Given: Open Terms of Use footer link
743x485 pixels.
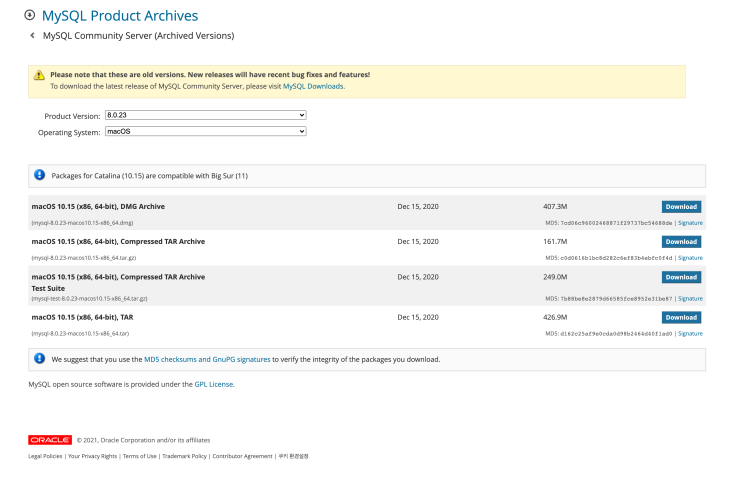Looking at the screenshot, I should [139, 456].
